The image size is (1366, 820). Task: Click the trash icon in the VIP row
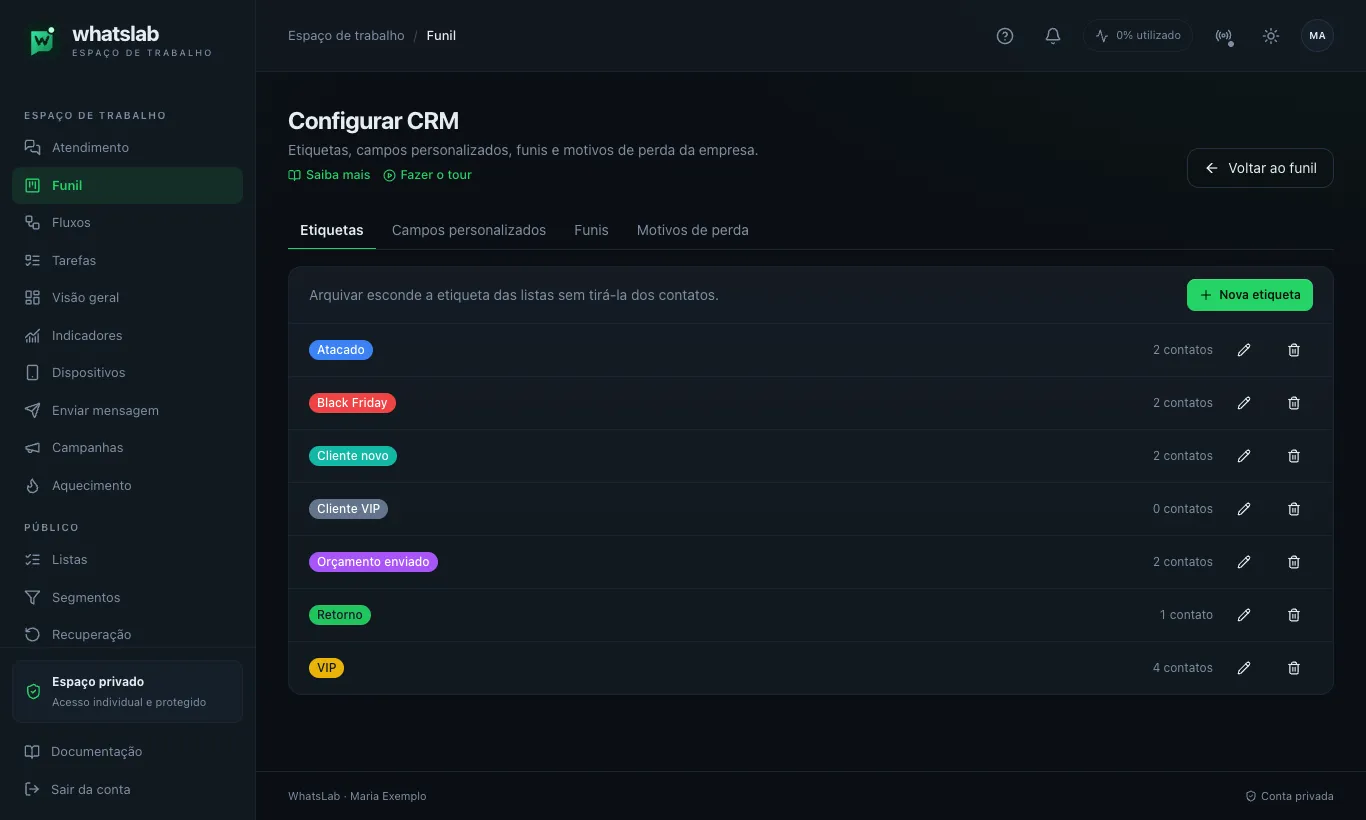click(1294, 668)
